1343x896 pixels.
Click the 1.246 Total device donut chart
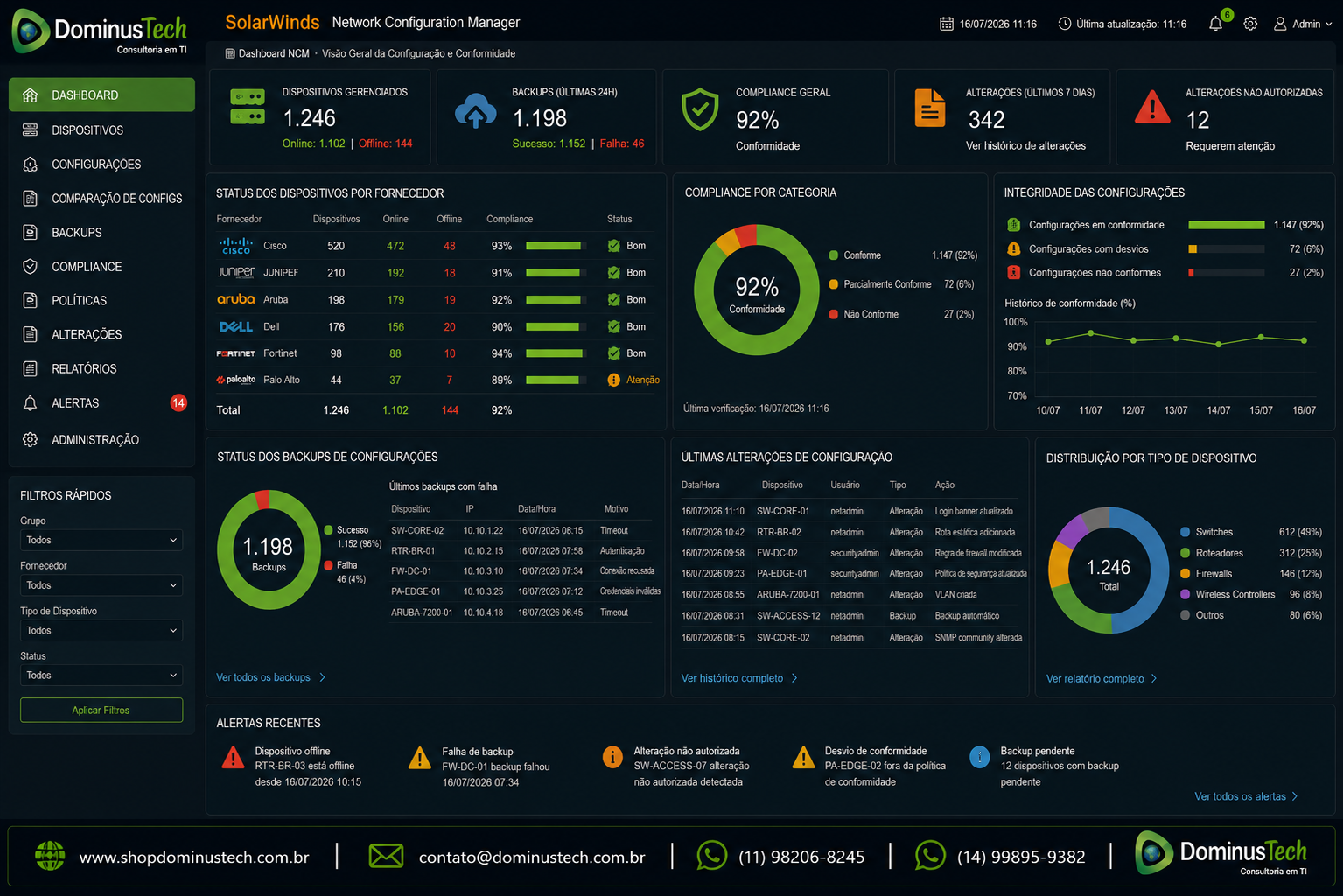click(x=1109, y=570)
